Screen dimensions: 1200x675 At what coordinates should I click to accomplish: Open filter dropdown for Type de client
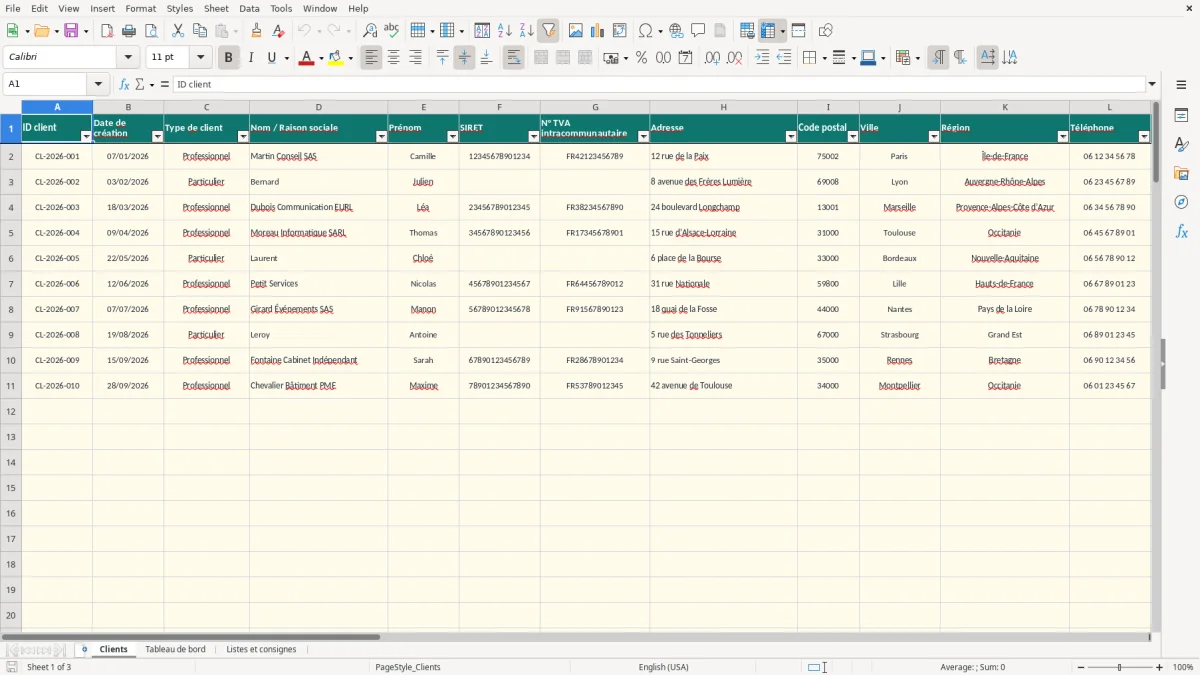(x=242, y=136)
